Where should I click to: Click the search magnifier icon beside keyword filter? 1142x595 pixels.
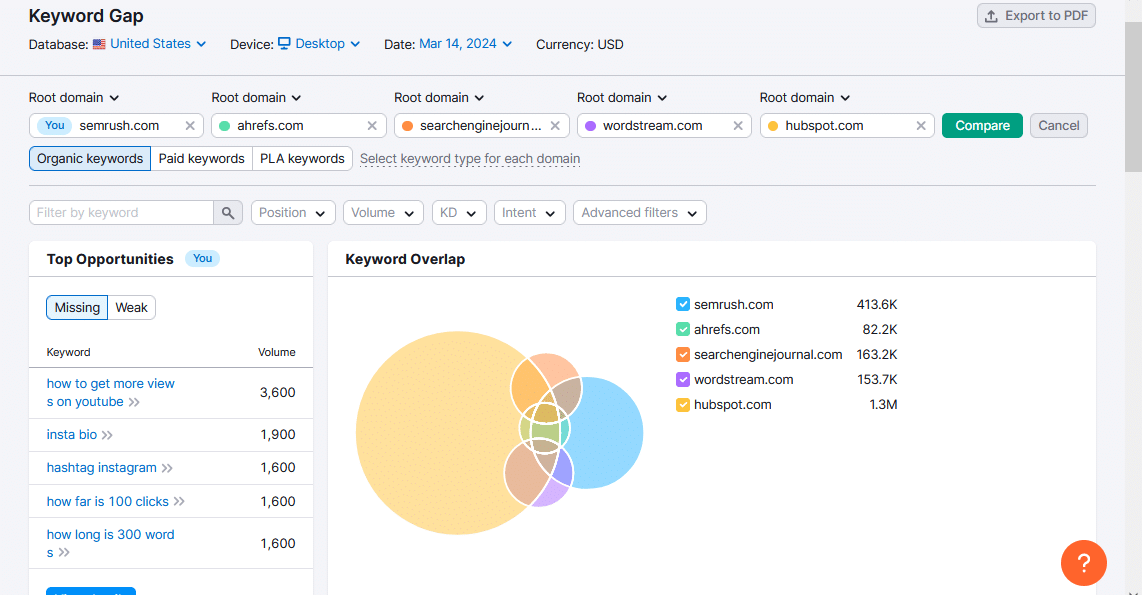[228, 213]
